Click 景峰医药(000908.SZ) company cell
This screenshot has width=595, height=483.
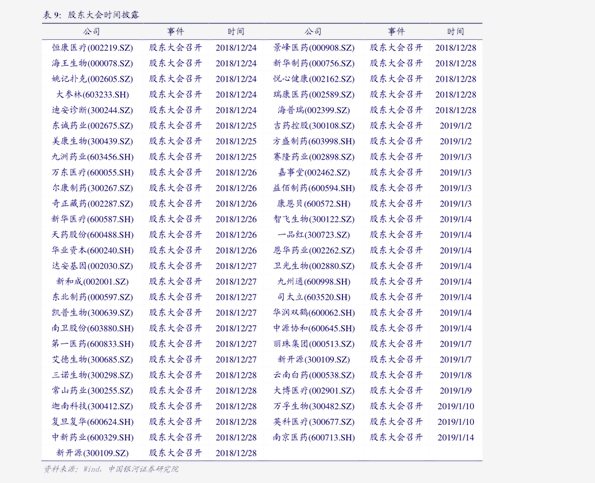click(x=313, y=48)
